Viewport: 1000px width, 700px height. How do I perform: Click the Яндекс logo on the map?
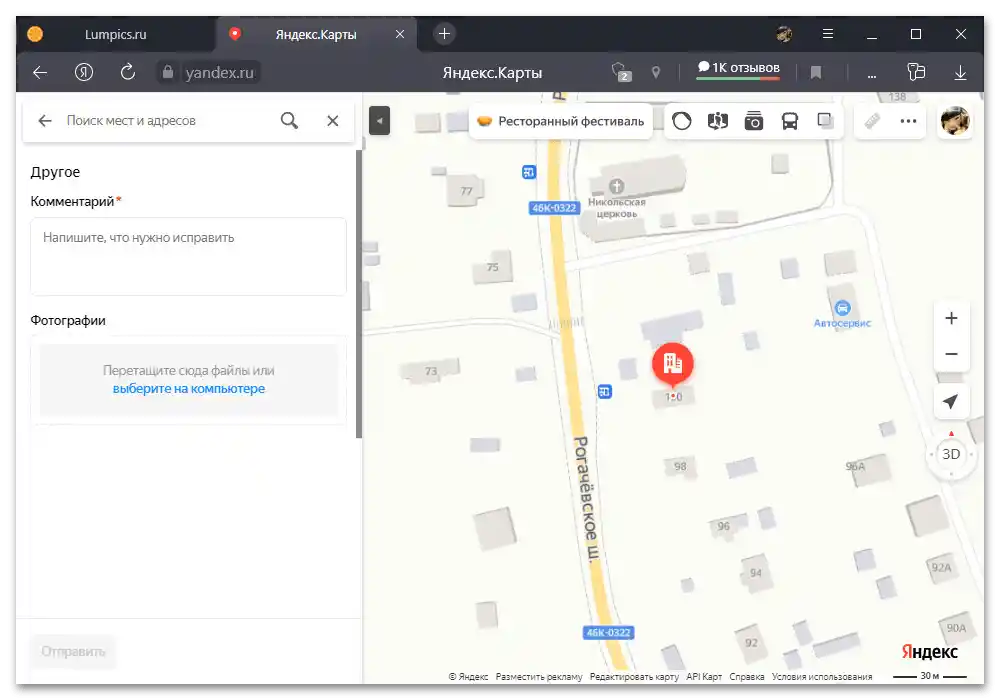point(929,652)
